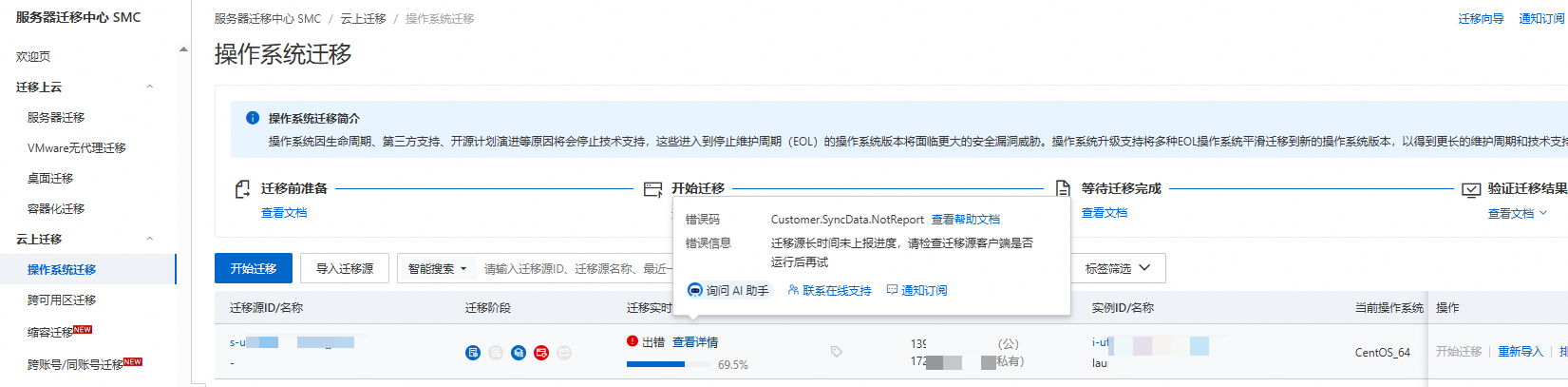Open VMware无代理迁移 in the sidebar

pos(77,147)
